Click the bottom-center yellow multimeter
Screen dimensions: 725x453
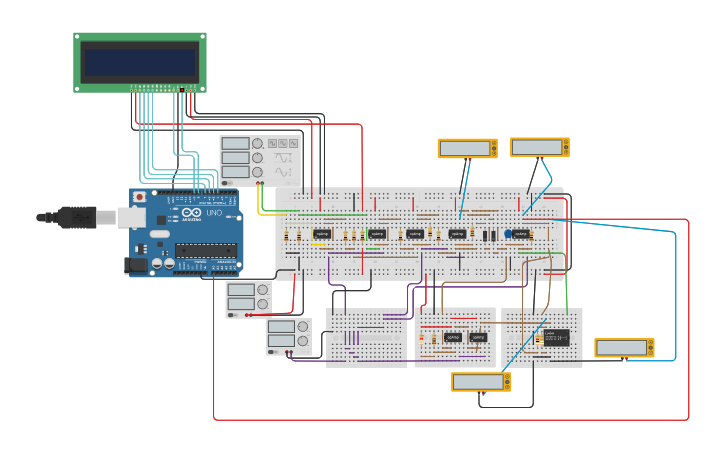point(481,382)
